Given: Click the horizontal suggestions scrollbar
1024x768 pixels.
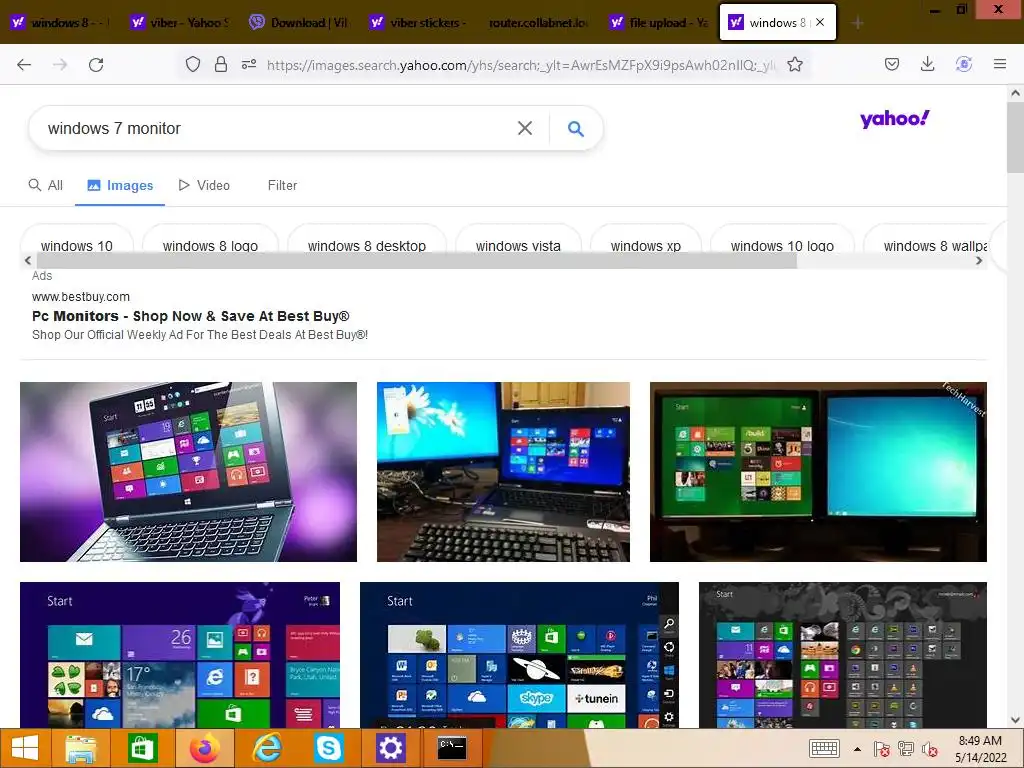Looking at the screenshot, I should (415, 261).
